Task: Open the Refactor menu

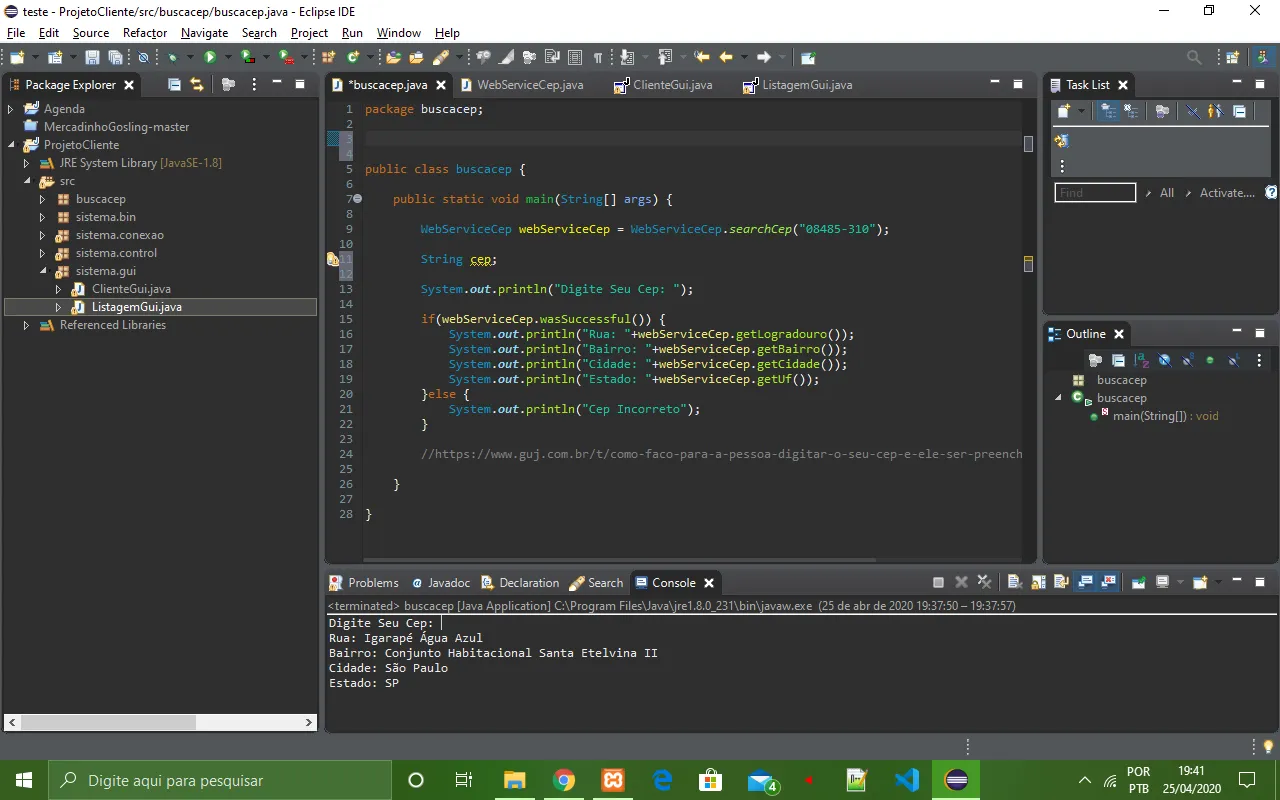Action: [x=145, y=33]
